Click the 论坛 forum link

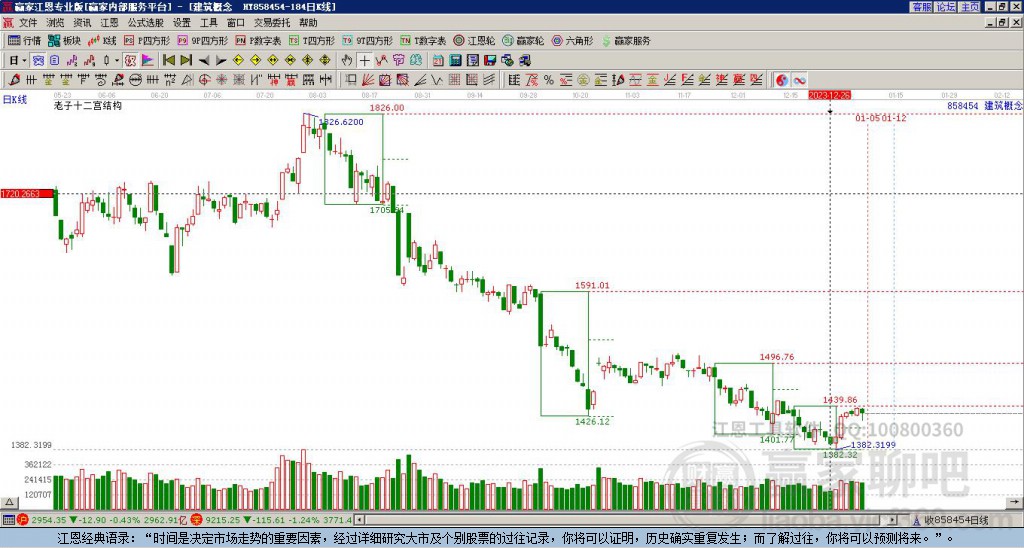tap(945, 7)
